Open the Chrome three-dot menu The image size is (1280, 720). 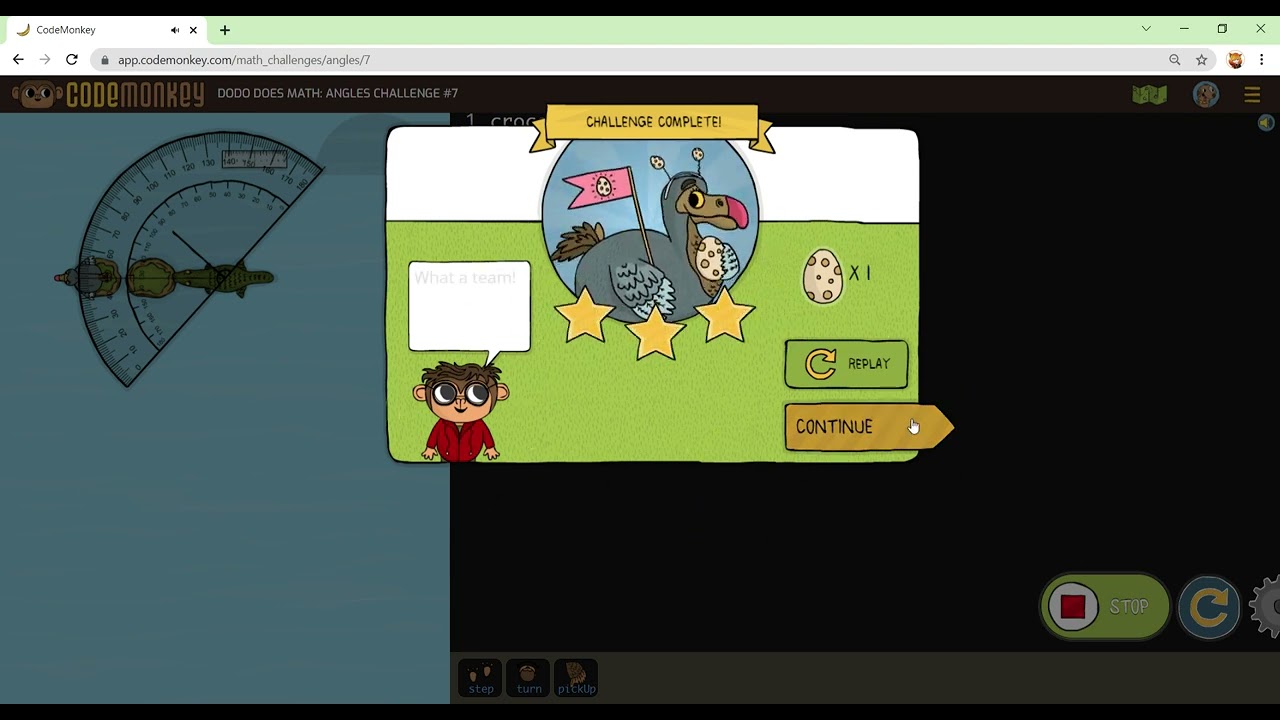tap(1262, 60)
